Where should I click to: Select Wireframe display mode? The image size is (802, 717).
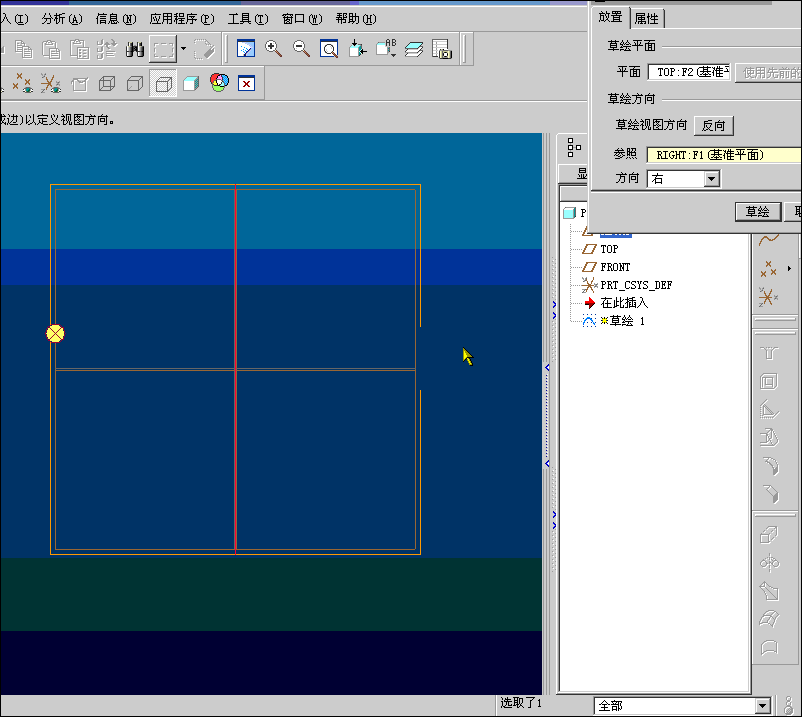point(107,84)
